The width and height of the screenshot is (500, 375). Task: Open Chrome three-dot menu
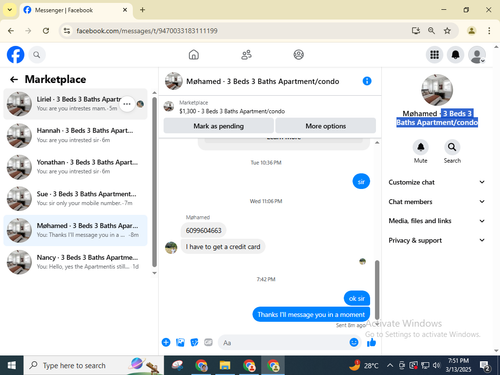coord(489,31)
